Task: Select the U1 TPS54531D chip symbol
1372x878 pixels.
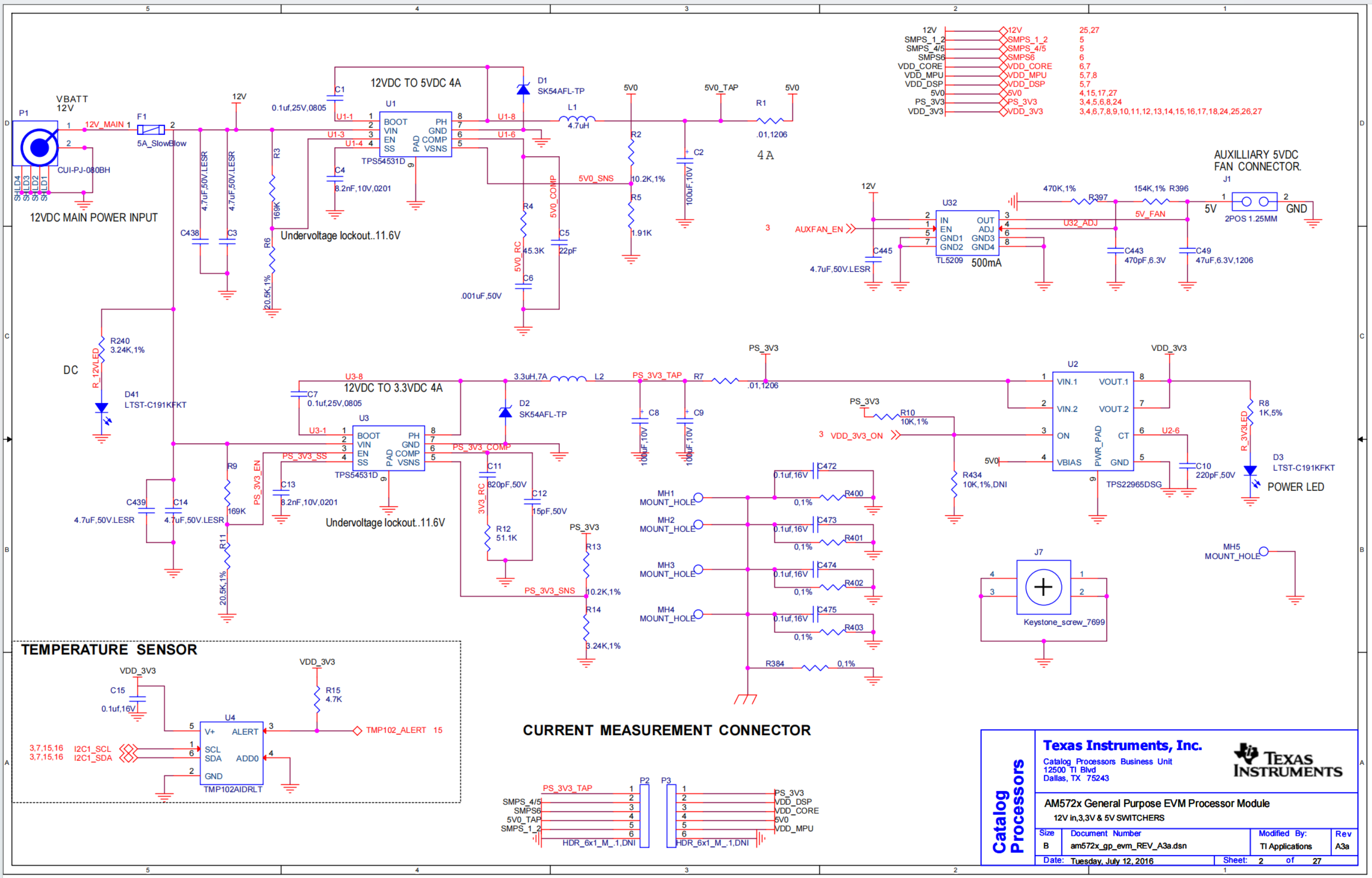Action: [x=415, y=134]
